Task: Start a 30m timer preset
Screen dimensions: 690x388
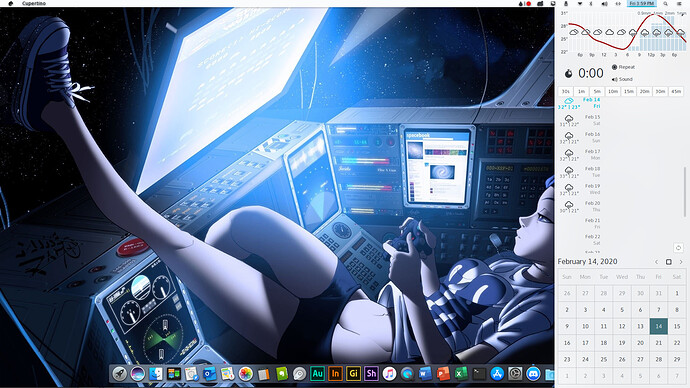Action: pyautogui.click(x=660, y=92)
